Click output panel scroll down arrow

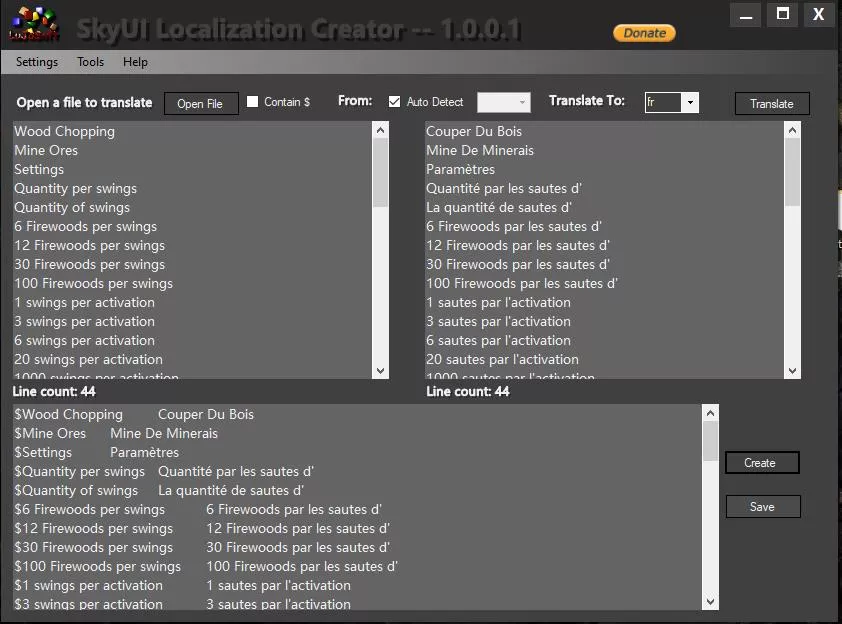click(x=710, y=601)
